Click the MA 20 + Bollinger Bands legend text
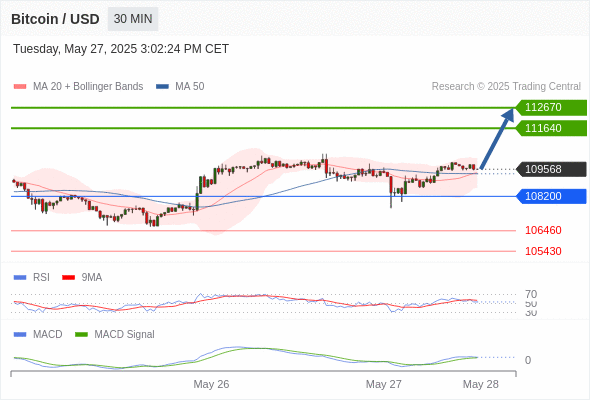The height and width of the screenshot is (400, 590). 88,87
